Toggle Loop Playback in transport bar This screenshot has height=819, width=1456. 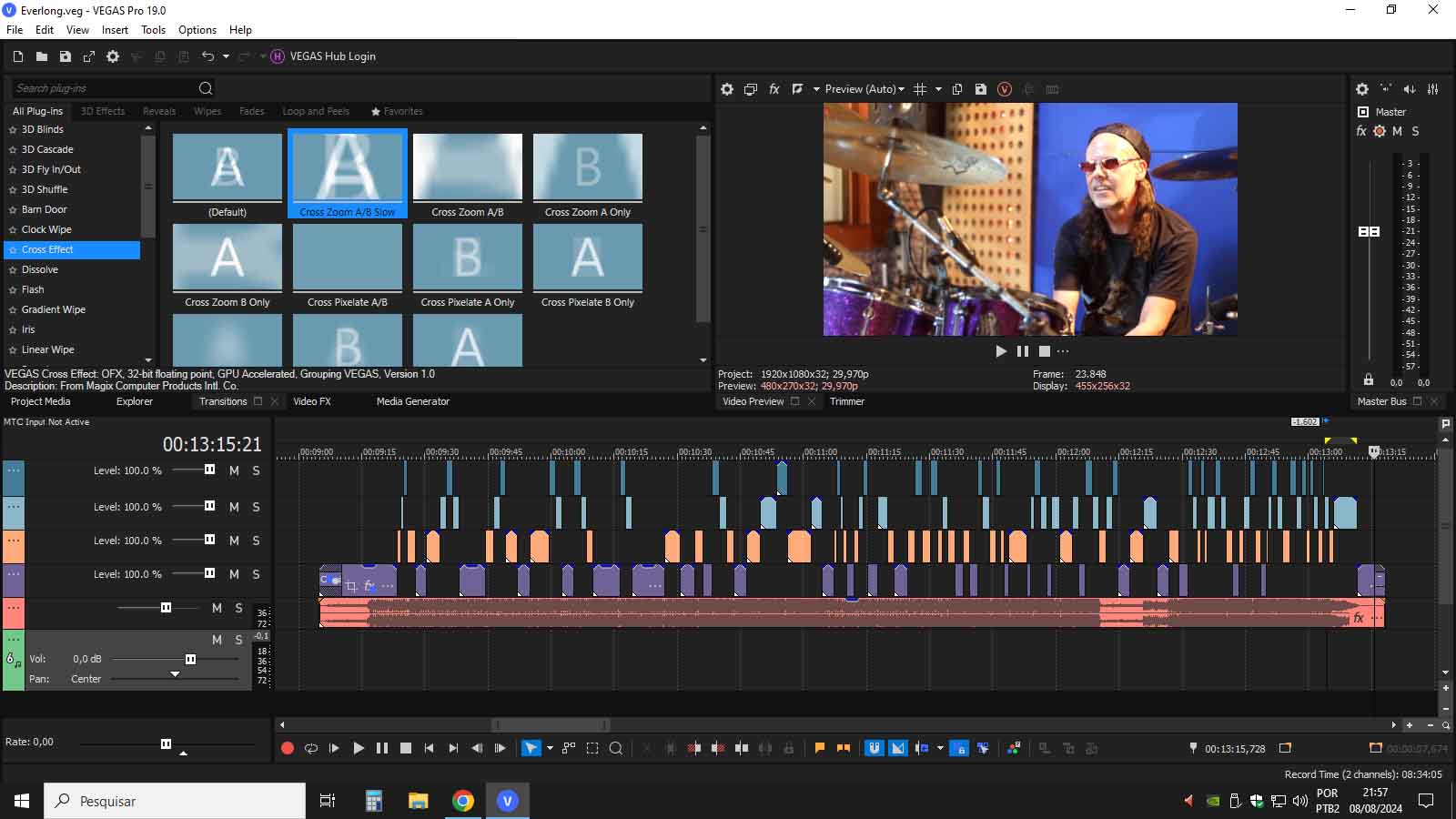tap(311, 748)
